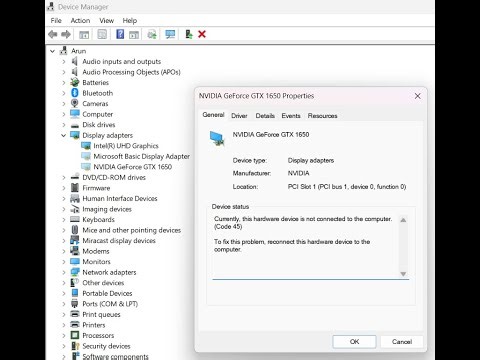Open the View menu
The height and width of the screenshot is (360, 480).
pyautogui.click(x=107, y=21)
